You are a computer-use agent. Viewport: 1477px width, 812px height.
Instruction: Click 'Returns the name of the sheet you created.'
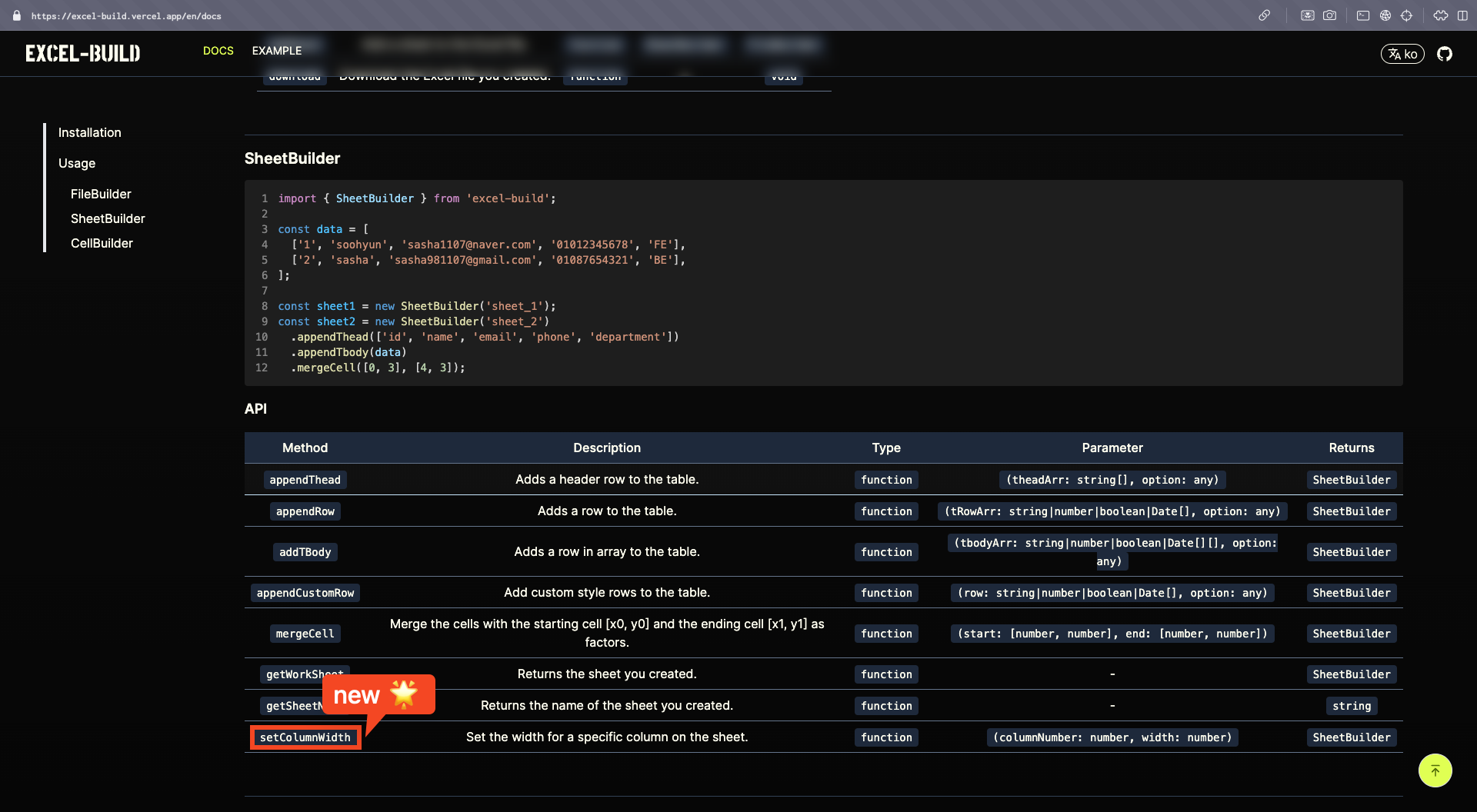(x=607, y=705)
